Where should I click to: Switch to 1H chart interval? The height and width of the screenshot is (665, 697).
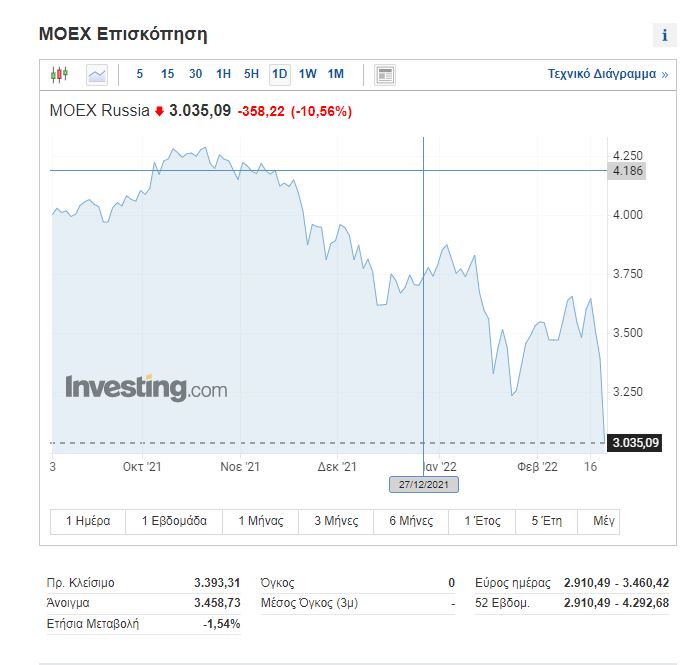pos(223,74)
